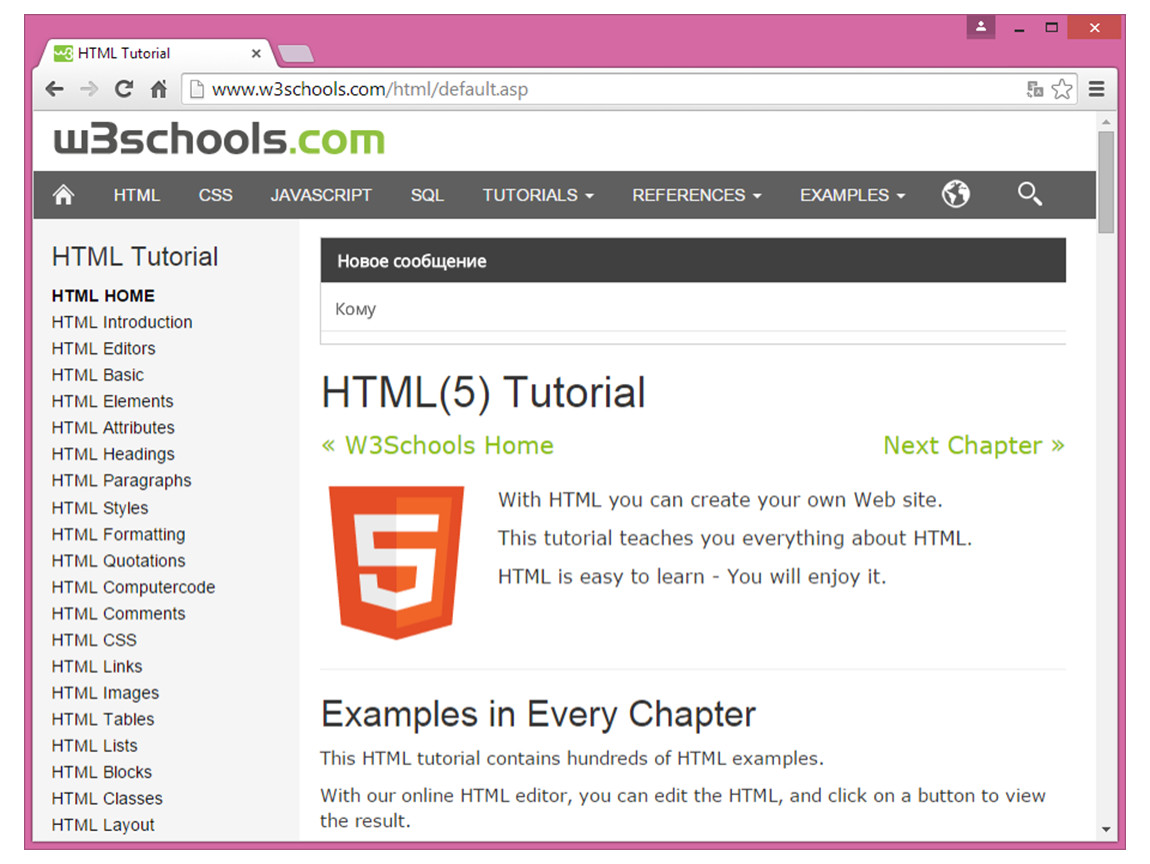Open HTML Editors in sidebar
The image size is (1150, 864).
point(103,348)
